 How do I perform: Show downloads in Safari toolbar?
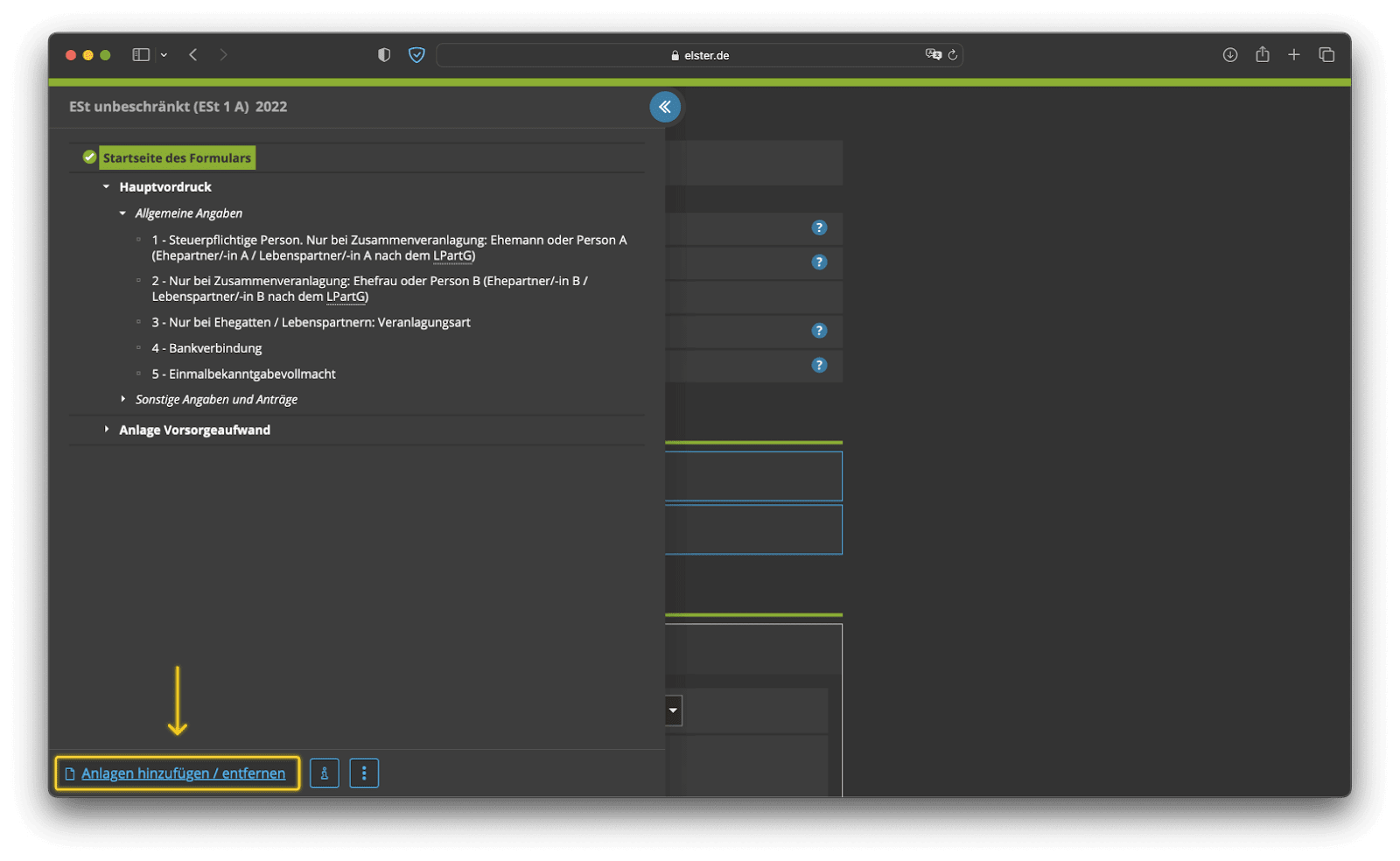(x=1230, y=54)
